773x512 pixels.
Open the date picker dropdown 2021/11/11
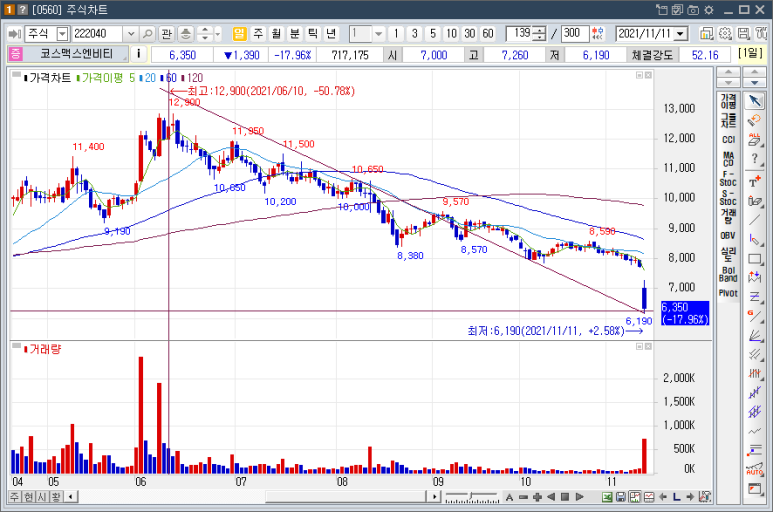(x=681, y=34)
